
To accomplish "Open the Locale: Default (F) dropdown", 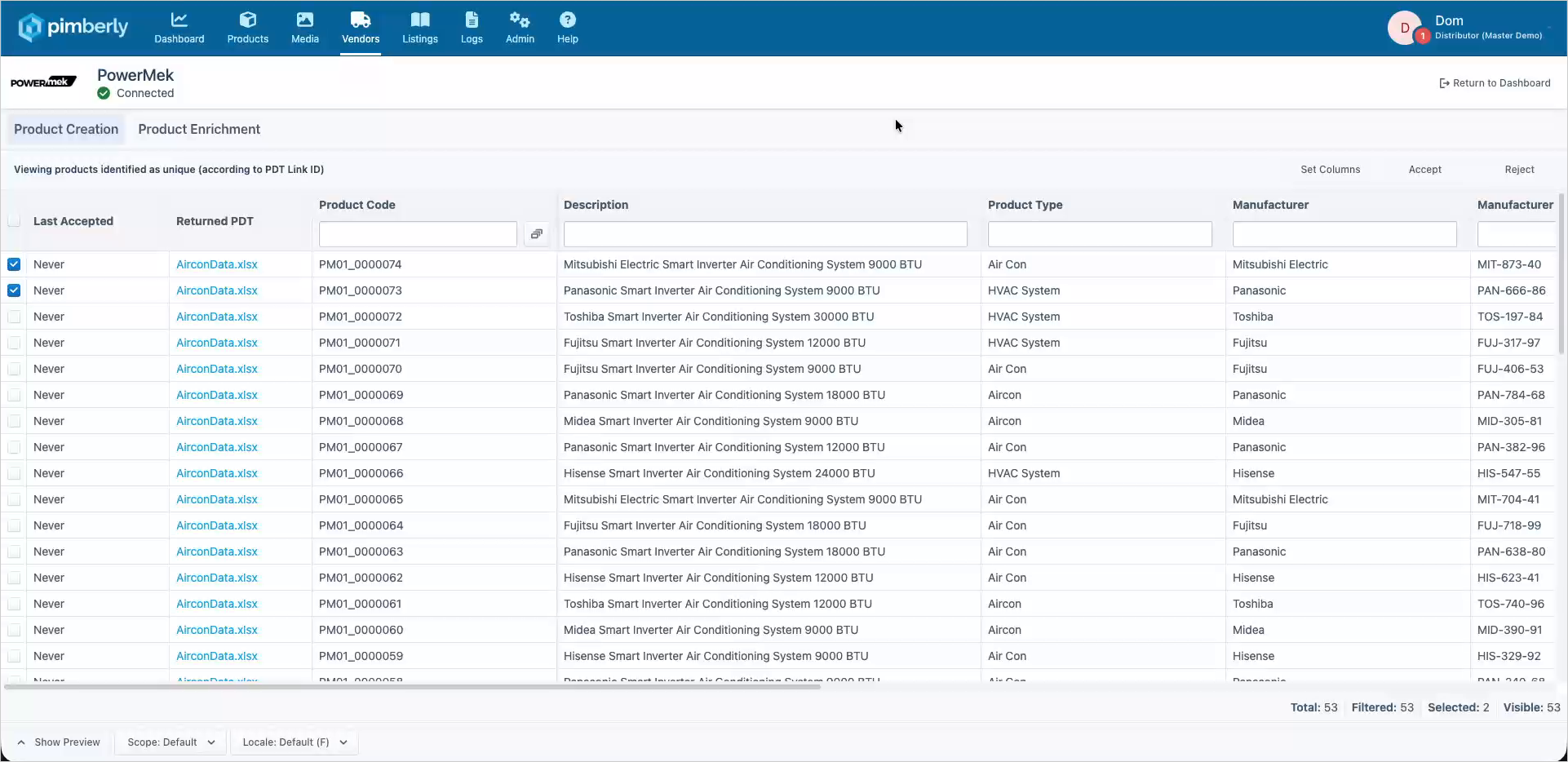I will 295,742.
